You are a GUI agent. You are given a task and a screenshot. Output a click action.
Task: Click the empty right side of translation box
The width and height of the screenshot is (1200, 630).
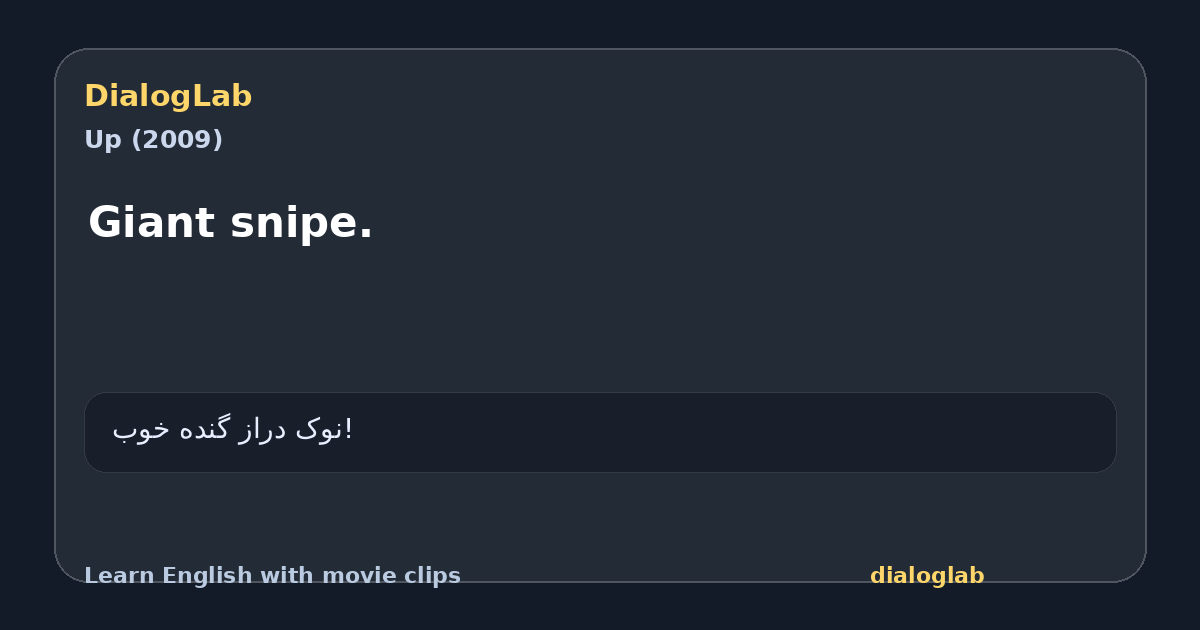[x=800, y=432]
